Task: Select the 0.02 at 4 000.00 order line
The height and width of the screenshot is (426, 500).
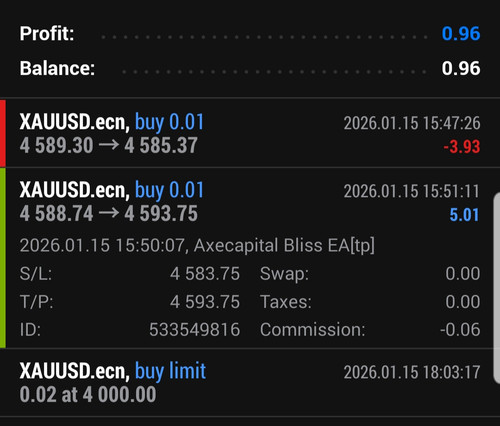Action: 88,395
